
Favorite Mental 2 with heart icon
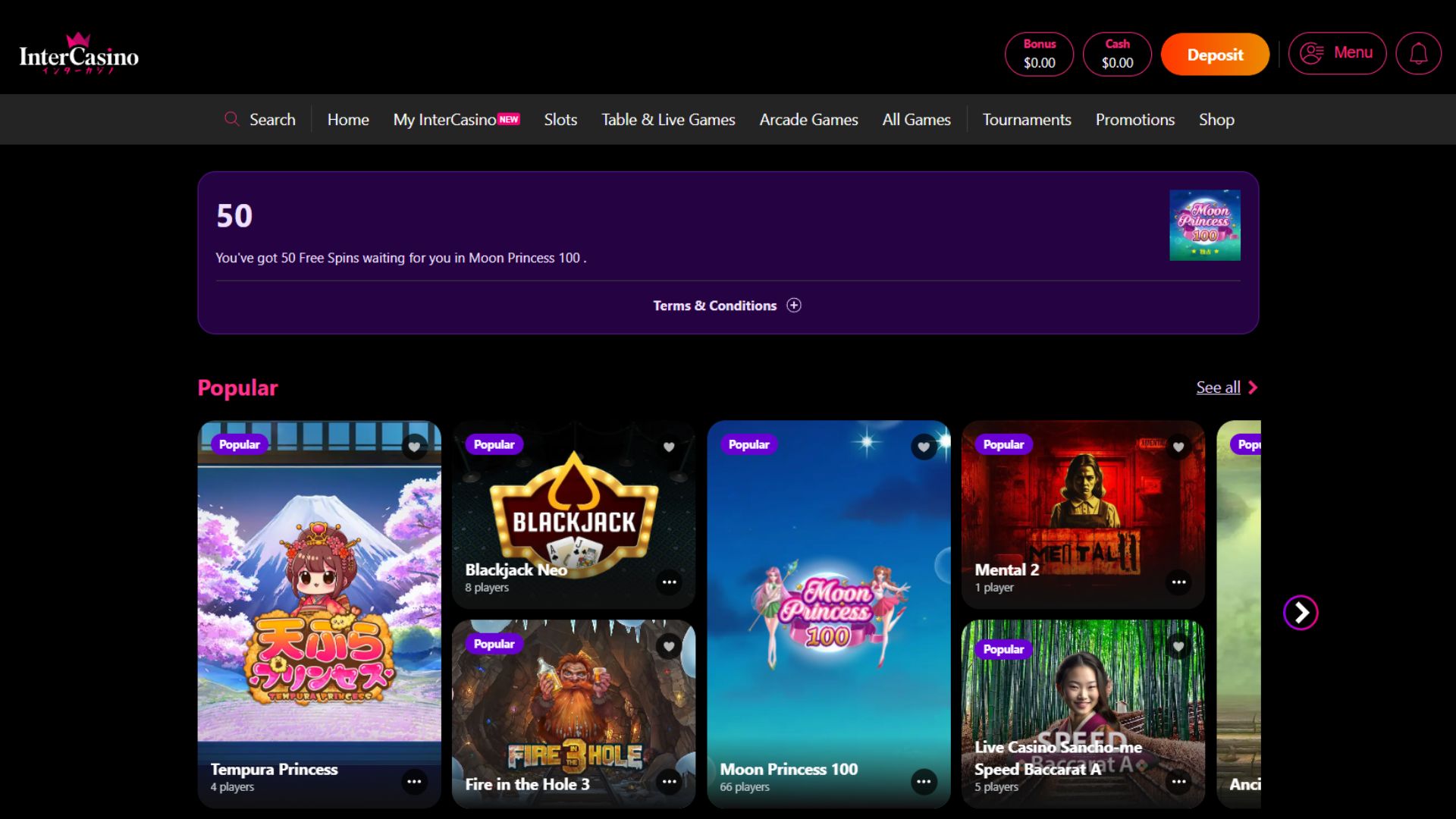(x=1178, y=447)
